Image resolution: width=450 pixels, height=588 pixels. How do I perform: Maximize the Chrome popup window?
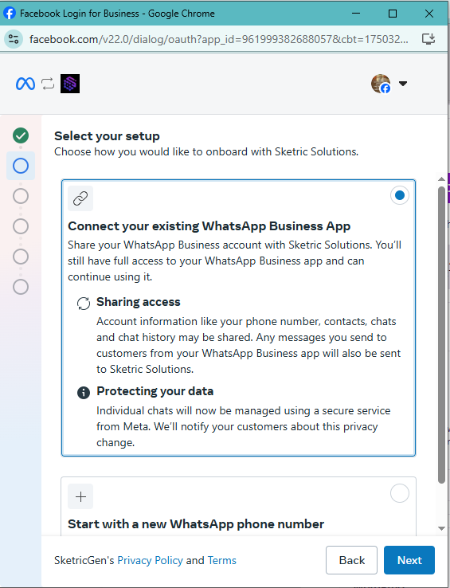coord(393,14)
